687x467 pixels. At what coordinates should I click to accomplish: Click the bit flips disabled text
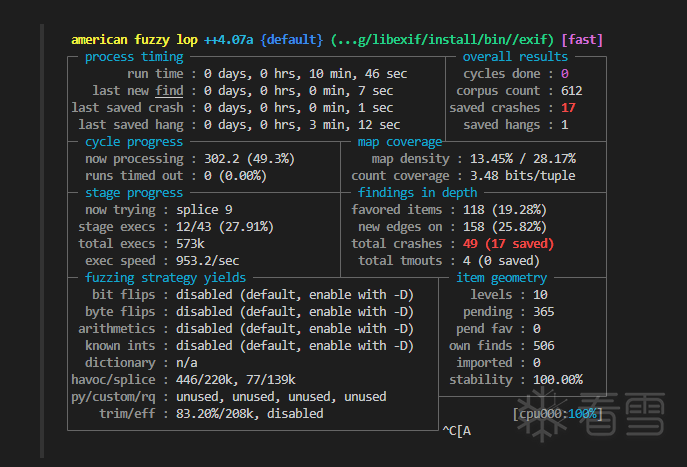pyautogui.click(x=295, y=295)
